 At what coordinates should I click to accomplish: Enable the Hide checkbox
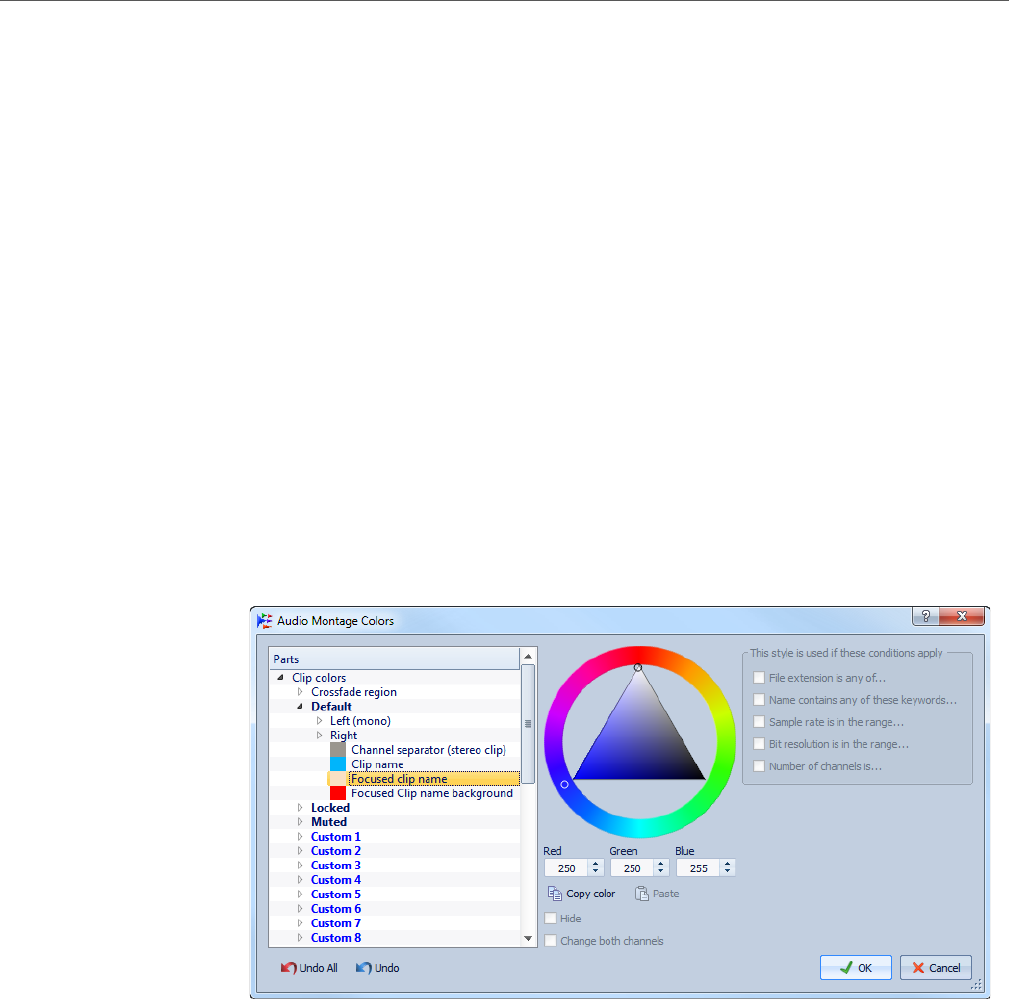[x=550, y=919]
